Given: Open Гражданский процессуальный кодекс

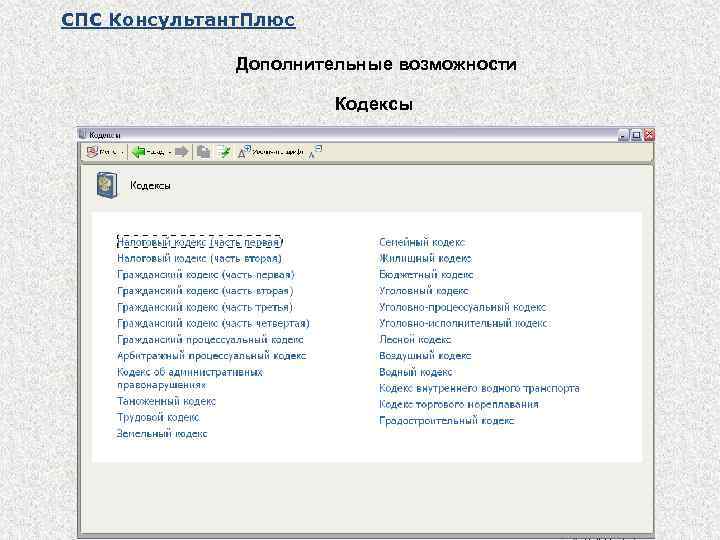Looking at the screenshot, I should click(x=210, y=340).
